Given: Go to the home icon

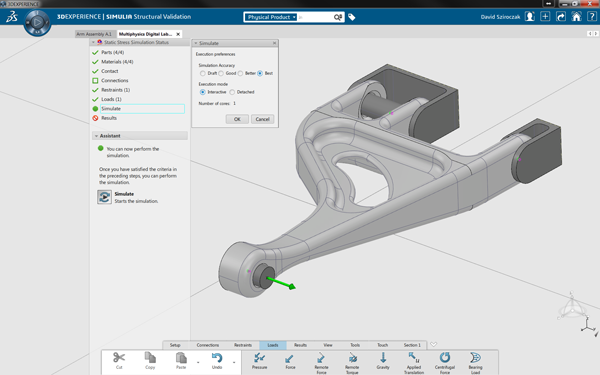Looking at the screenshot, I should click(576, 16).
